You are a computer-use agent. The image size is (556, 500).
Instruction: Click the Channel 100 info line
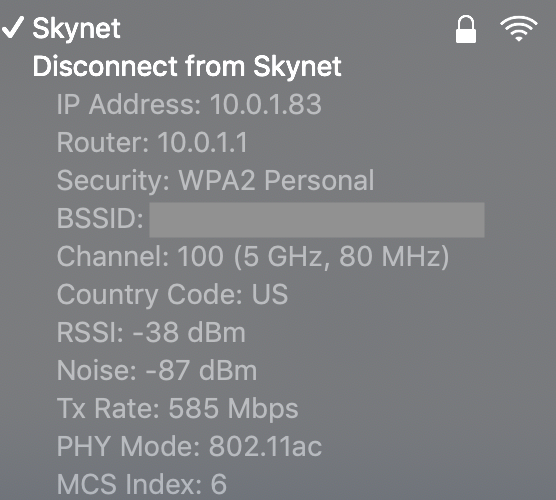[253, 257]
